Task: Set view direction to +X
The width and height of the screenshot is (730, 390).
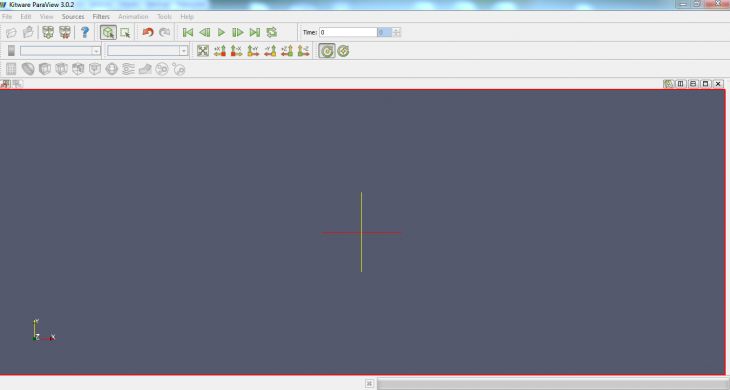Action: pyautogui.click(x=219, y=51)
